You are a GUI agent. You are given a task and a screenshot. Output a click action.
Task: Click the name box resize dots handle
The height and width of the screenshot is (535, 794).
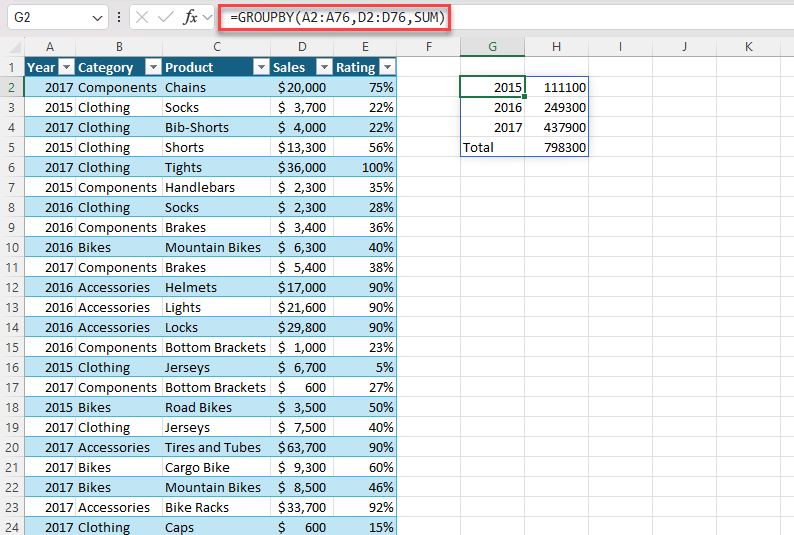(120, 17)
